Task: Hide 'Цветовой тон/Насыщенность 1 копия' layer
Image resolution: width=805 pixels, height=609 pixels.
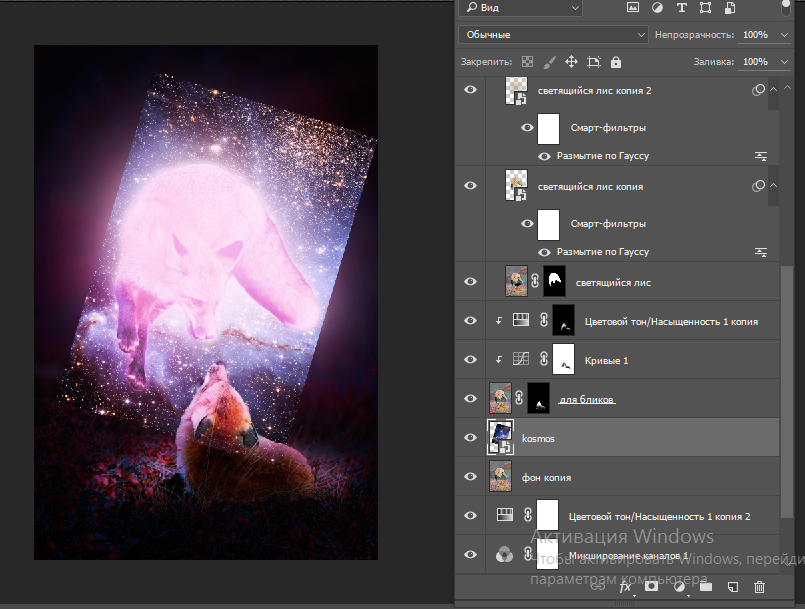Action: tap(470, 320)
